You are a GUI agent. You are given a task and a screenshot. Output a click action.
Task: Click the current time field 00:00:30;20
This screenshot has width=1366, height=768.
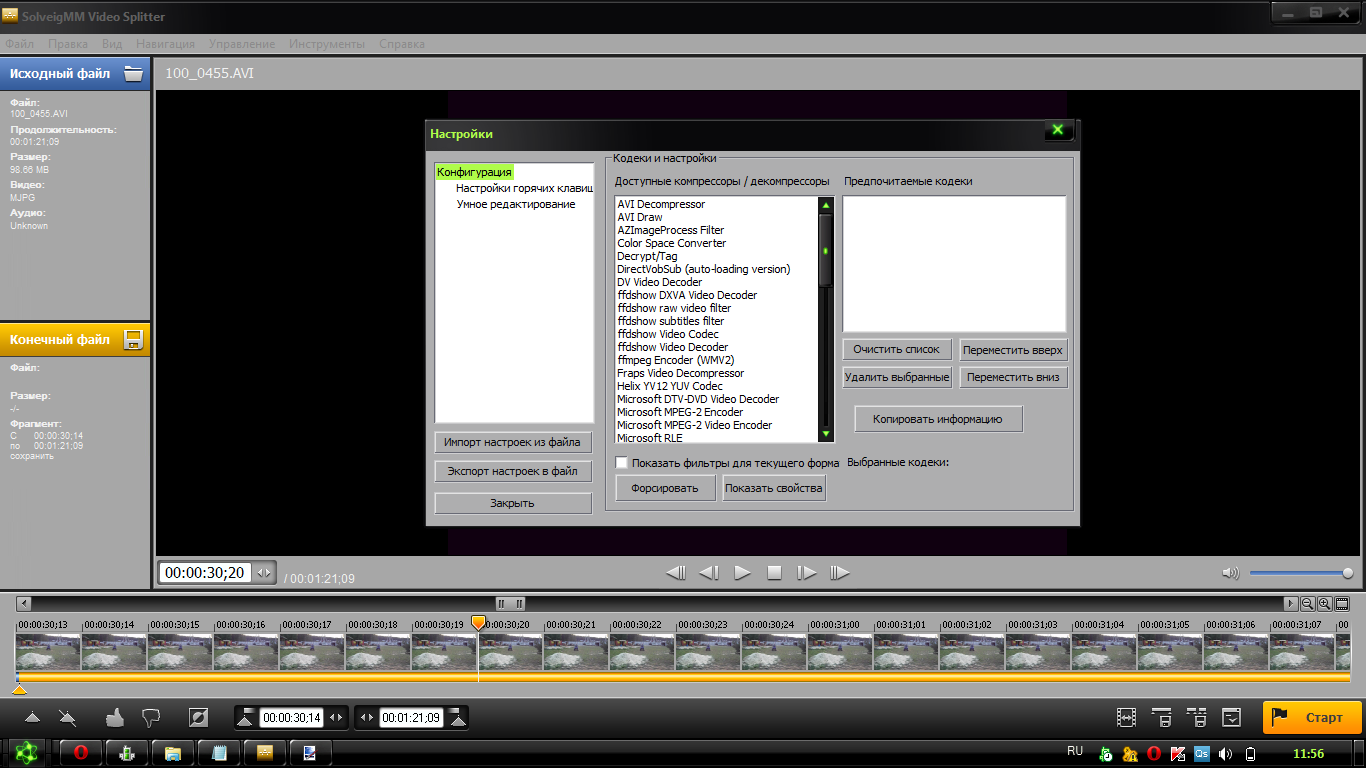click(205, 573)
